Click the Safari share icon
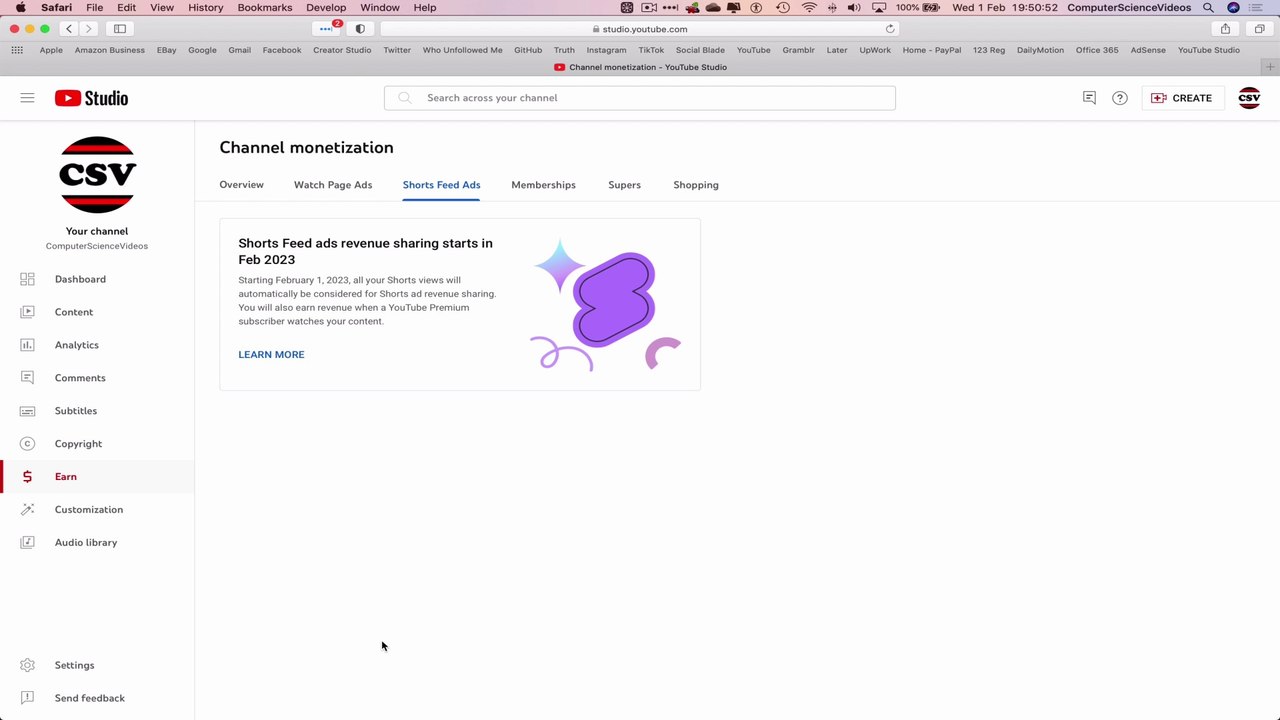Image resolution: width=1280 pixels, height=720 pixels. [1225, 29]
